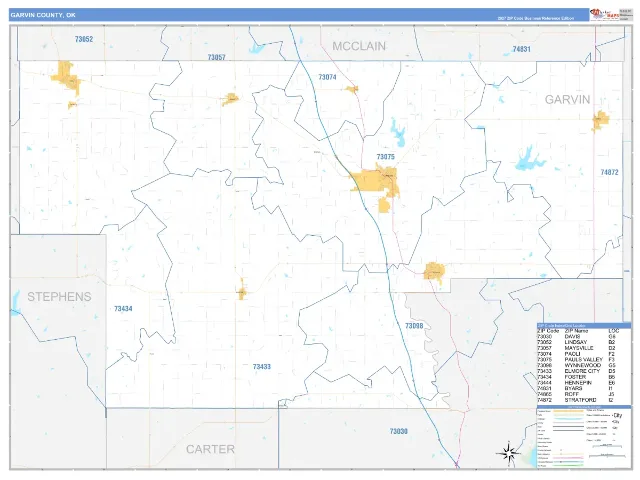
Task: Click the HENNEPIN row in ZIP index
Action: click(578, 383)
